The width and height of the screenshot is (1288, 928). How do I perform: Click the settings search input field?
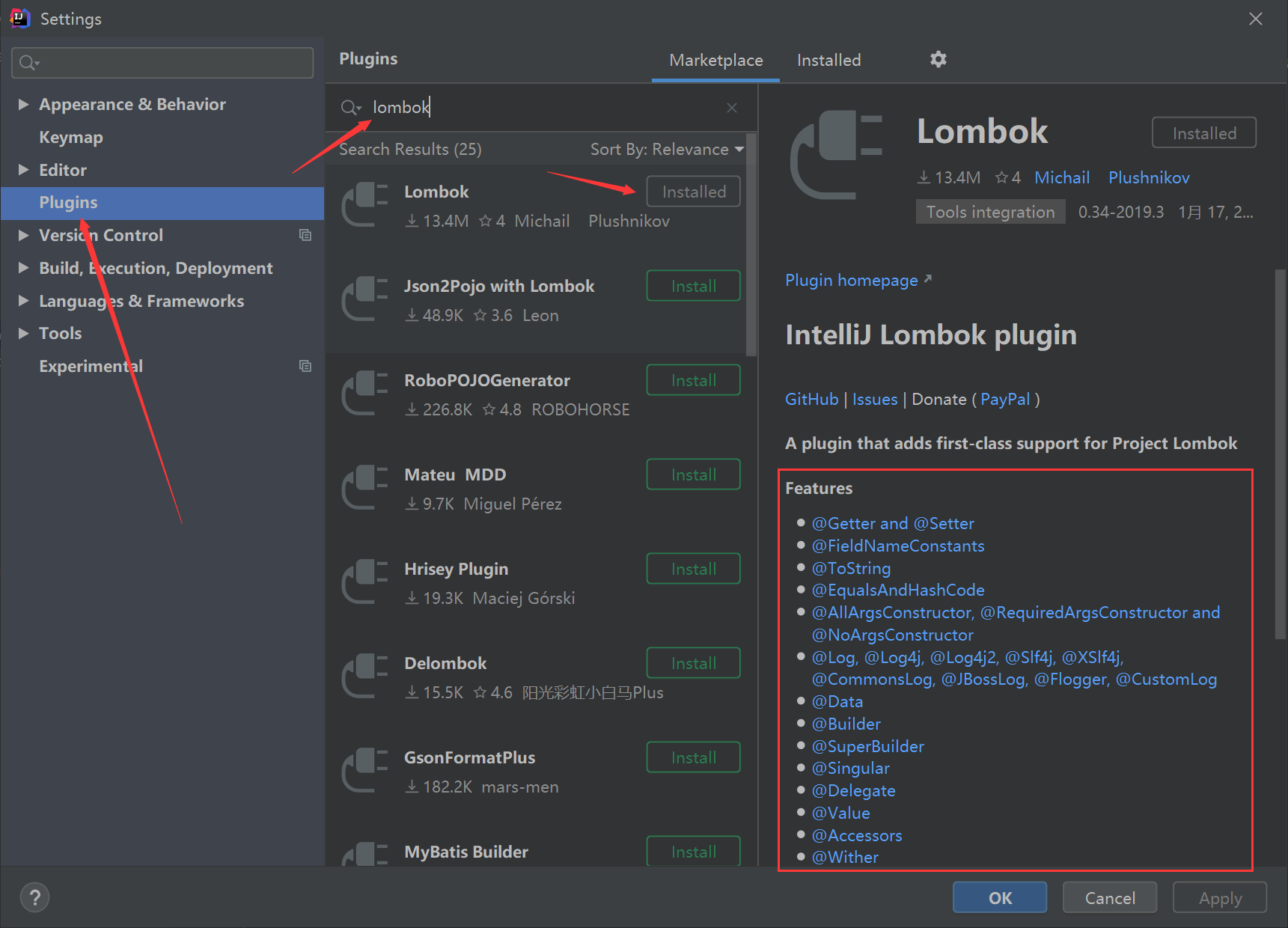(162, 63)
